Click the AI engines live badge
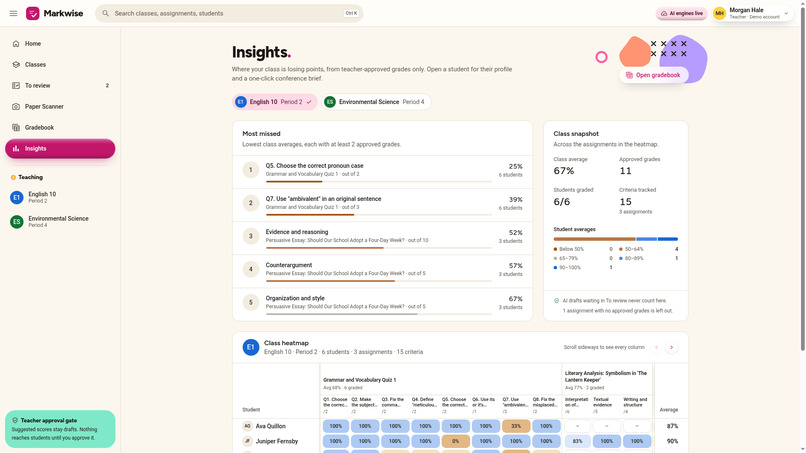 [x=682, y=13]
